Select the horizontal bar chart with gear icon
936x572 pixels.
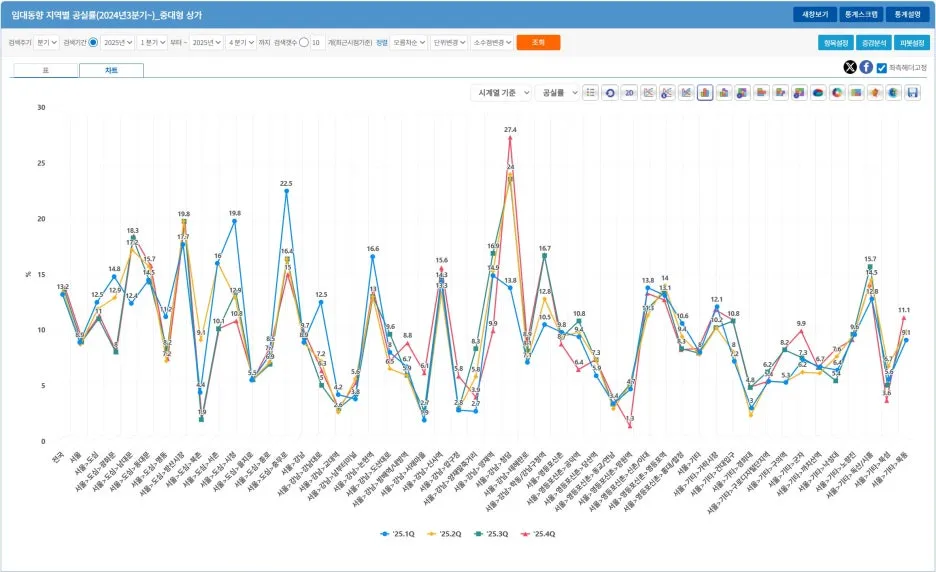point(799,93)
